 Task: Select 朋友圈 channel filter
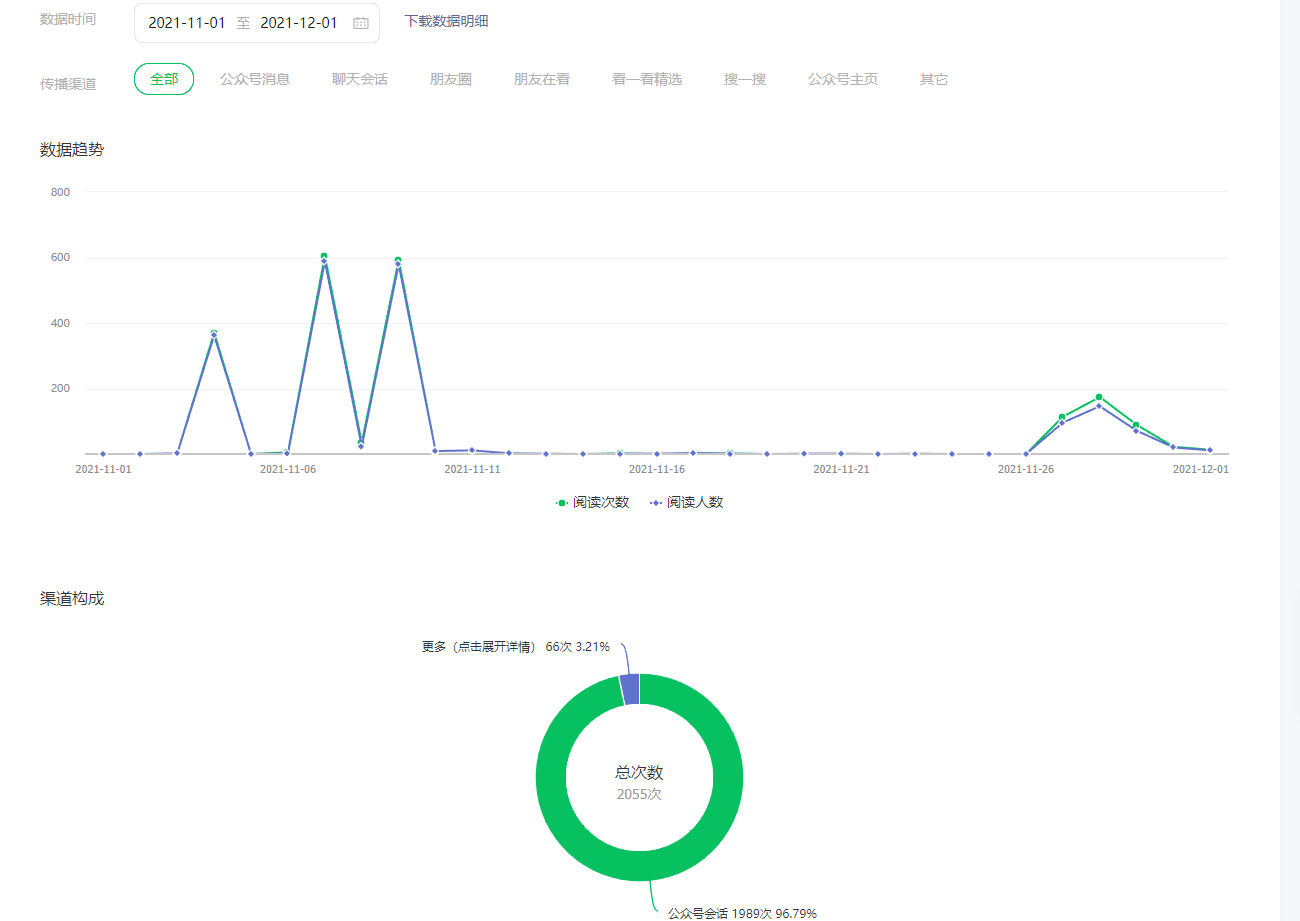pos(451,79)
